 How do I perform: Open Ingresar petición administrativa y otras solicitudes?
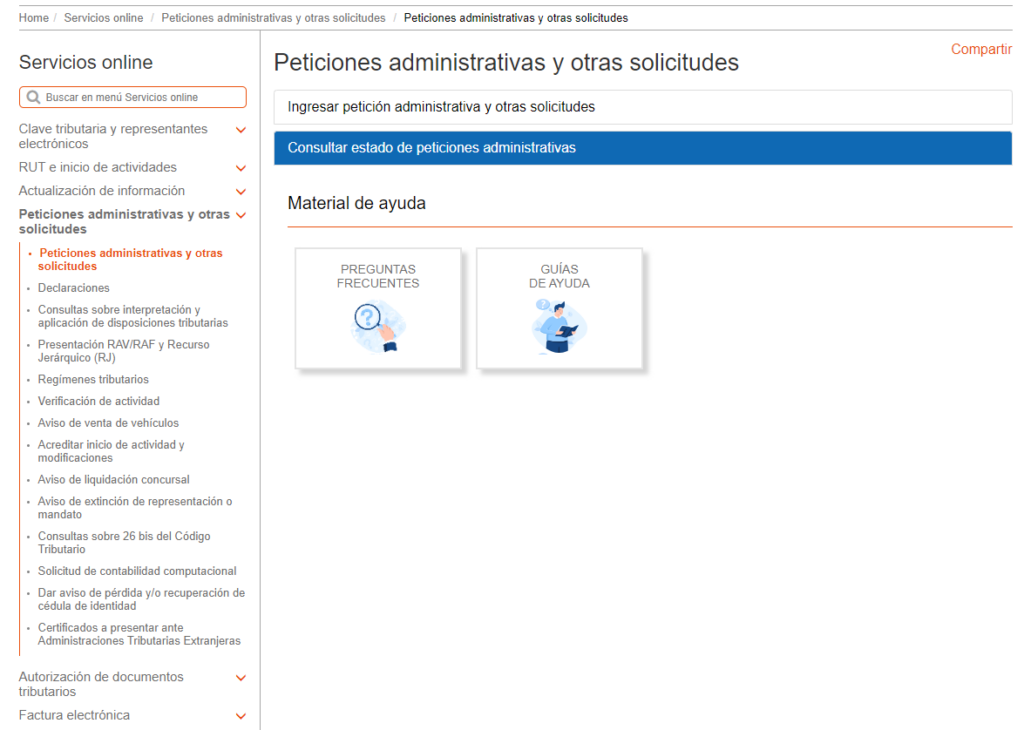click(x=643, y=107)
